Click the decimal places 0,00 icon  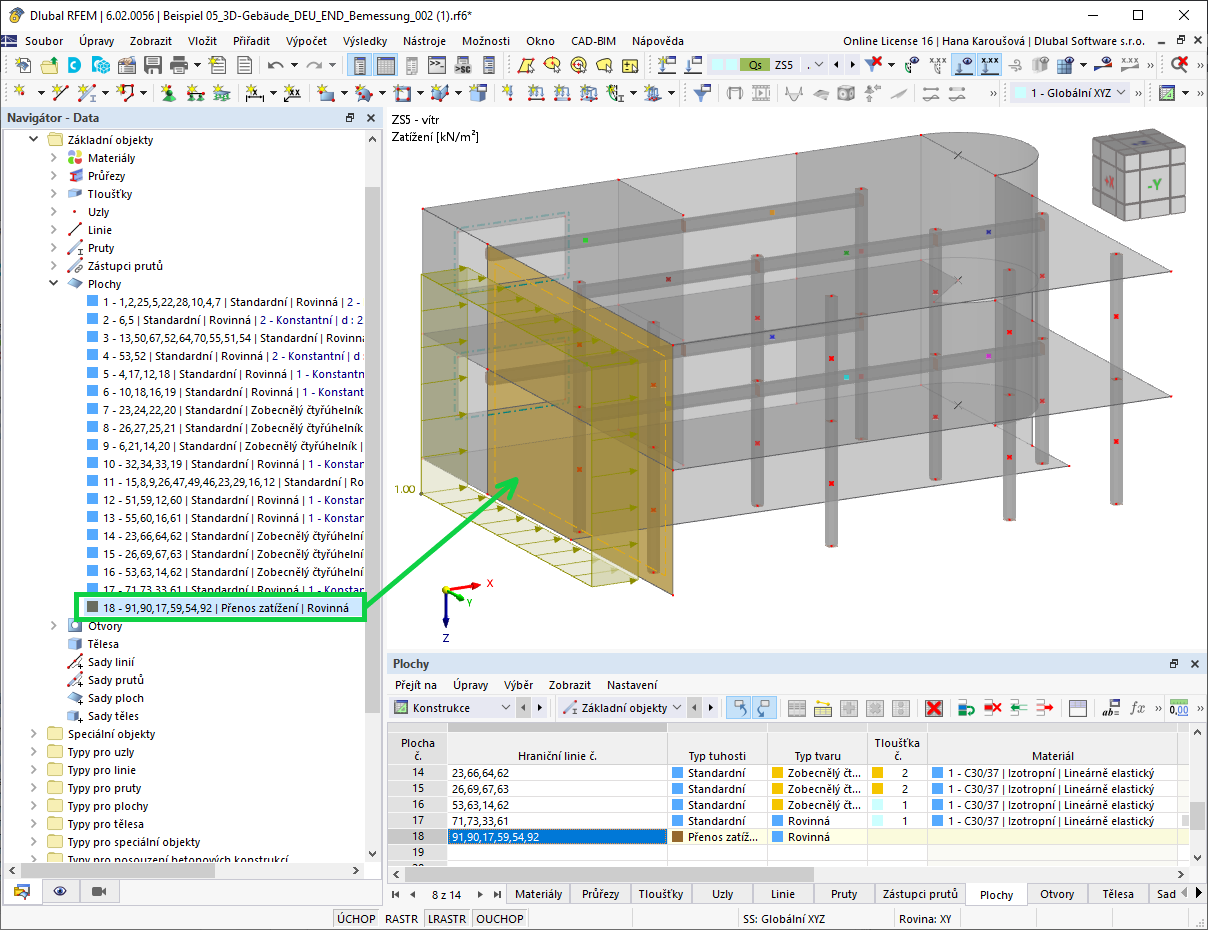click(x=1180, y=708)
